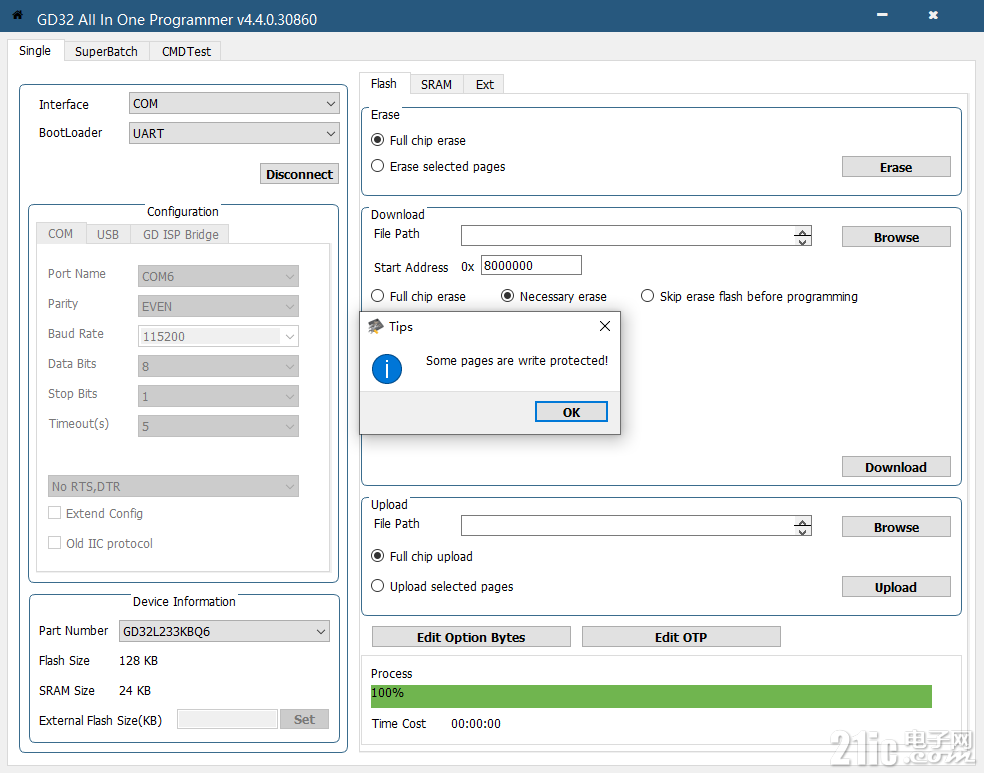Viewport: 984px width, 773px height.
Task: Open the BootLoader dropdown showing UART
Action: pos(234,134)
